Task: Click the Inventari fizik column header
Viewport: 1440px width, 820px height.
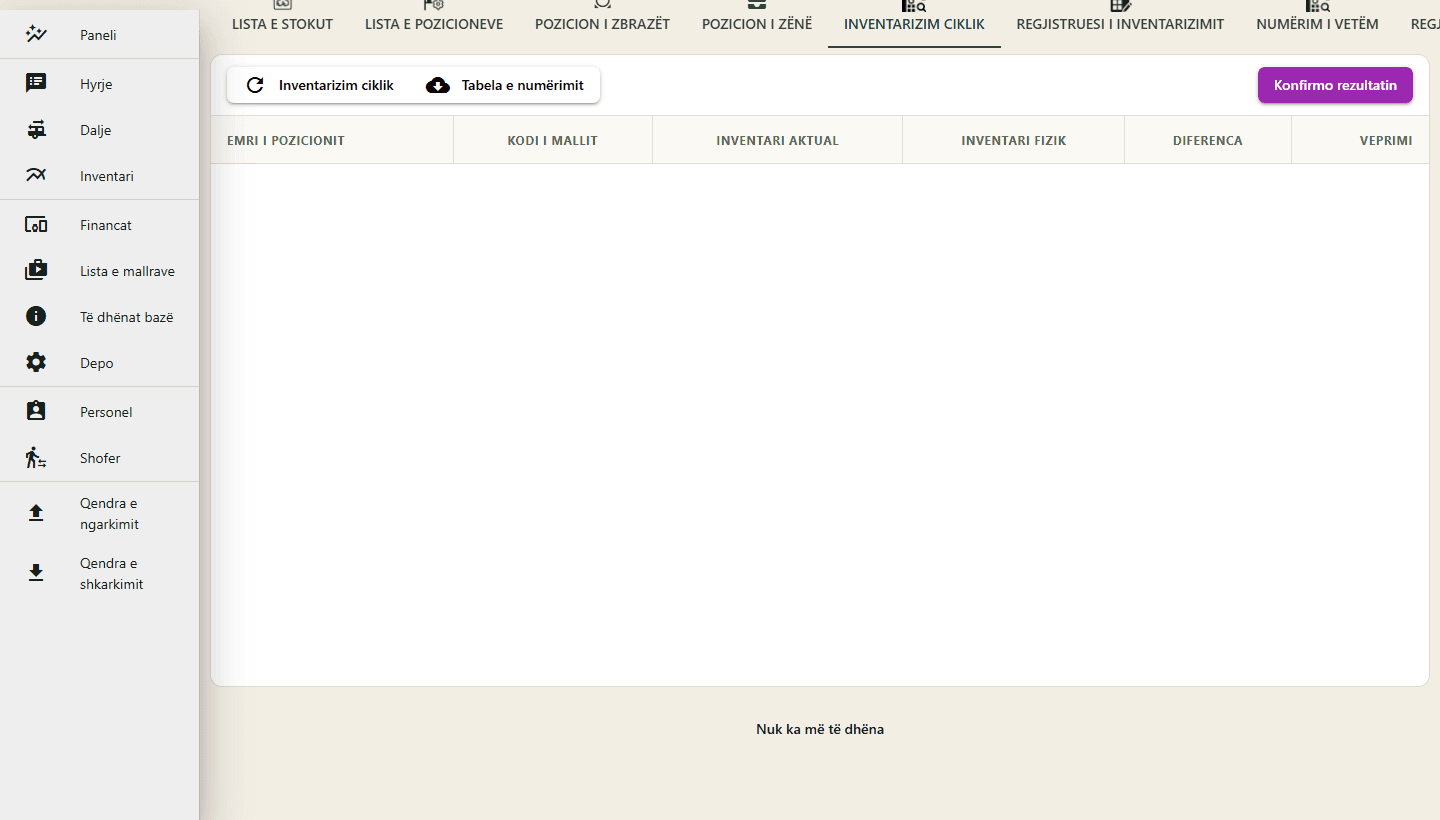Action: [x=1013, y=140]
